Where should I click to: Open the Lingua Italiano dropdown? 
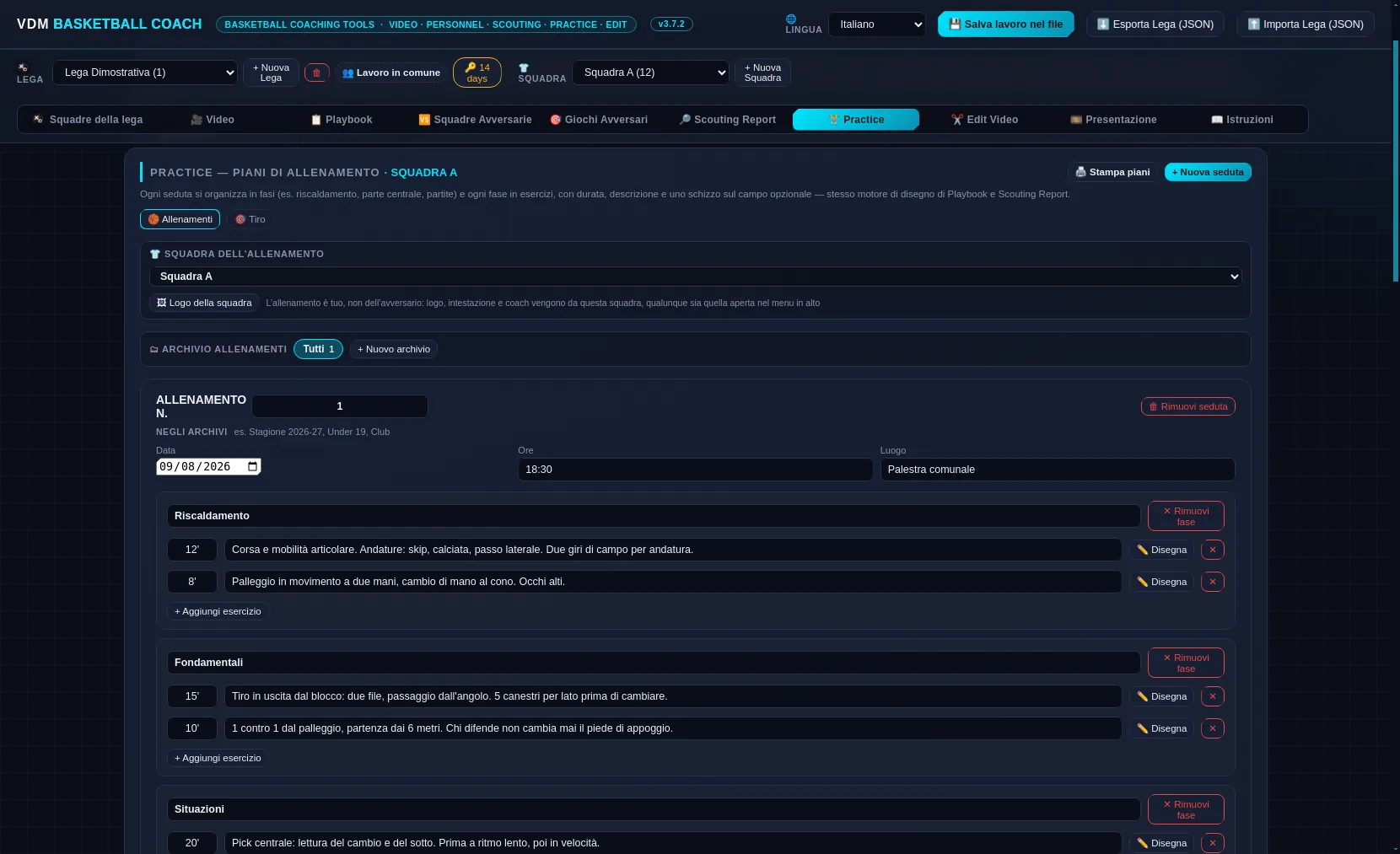tap(876, 24)
